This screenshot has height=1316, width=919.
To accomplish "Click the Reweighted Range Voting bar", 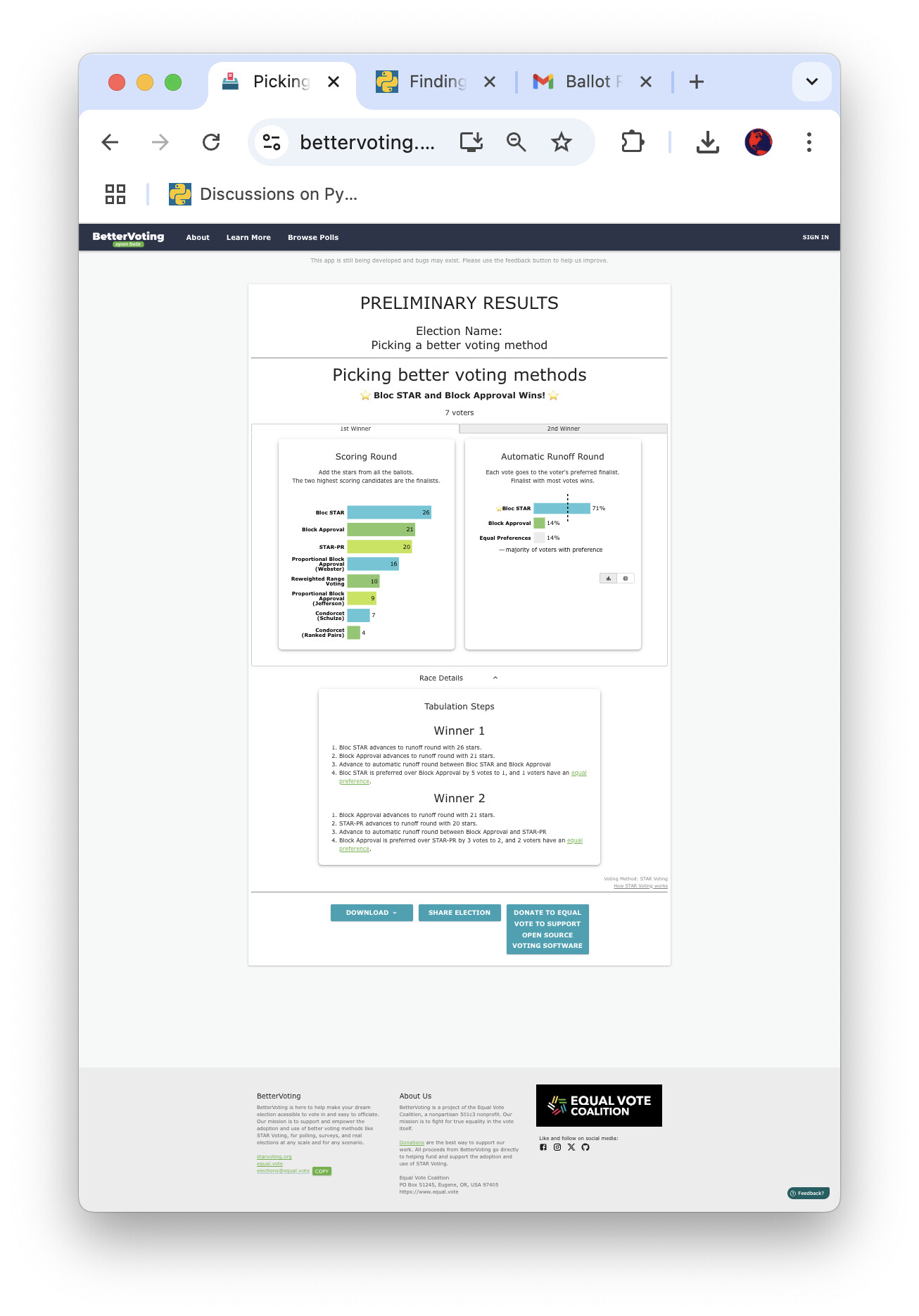I will tap(364, 581).
